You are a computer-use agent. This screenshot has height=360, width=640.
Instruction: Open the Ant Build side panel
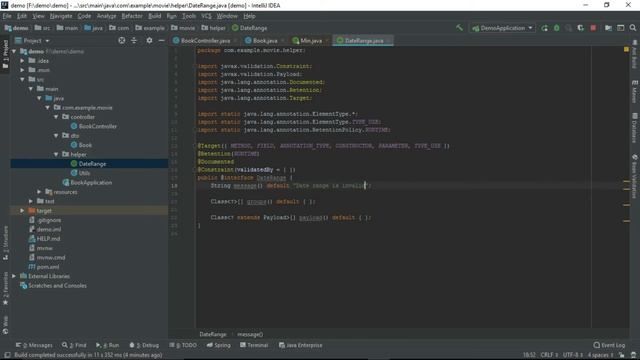(634, 54)
